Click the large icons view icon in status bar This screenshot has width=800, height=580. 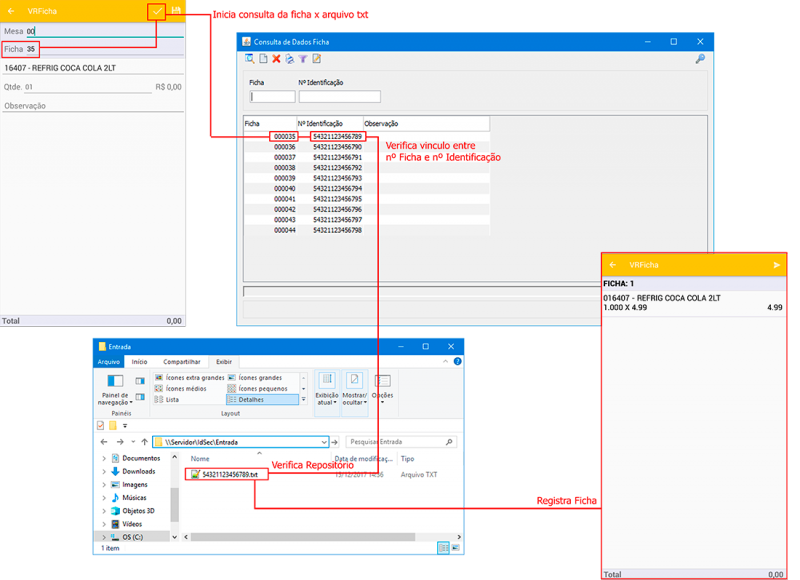(456, 548)
